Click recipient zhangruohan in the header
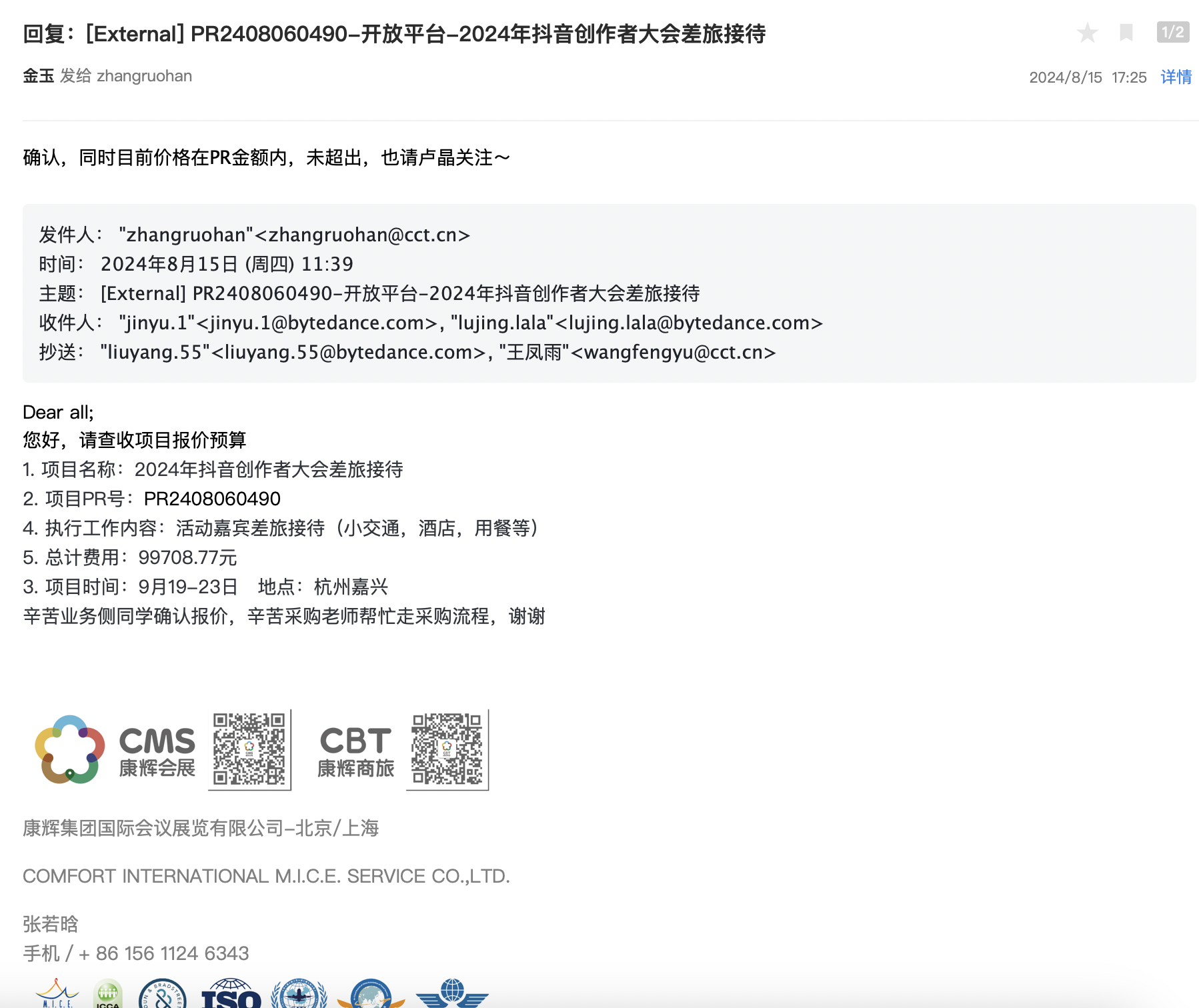This screenshot has height=1008, width=1199. [144, 76]
